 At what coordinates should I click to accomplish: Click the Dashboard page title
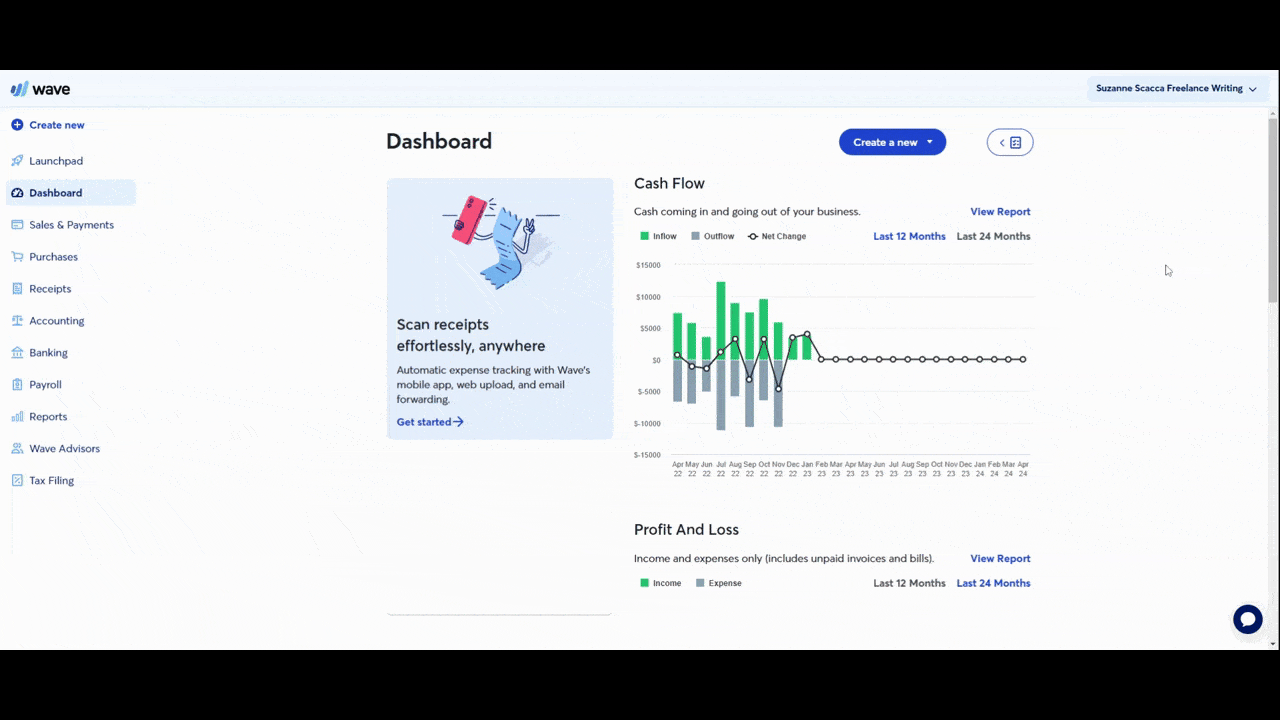[439, 142]
